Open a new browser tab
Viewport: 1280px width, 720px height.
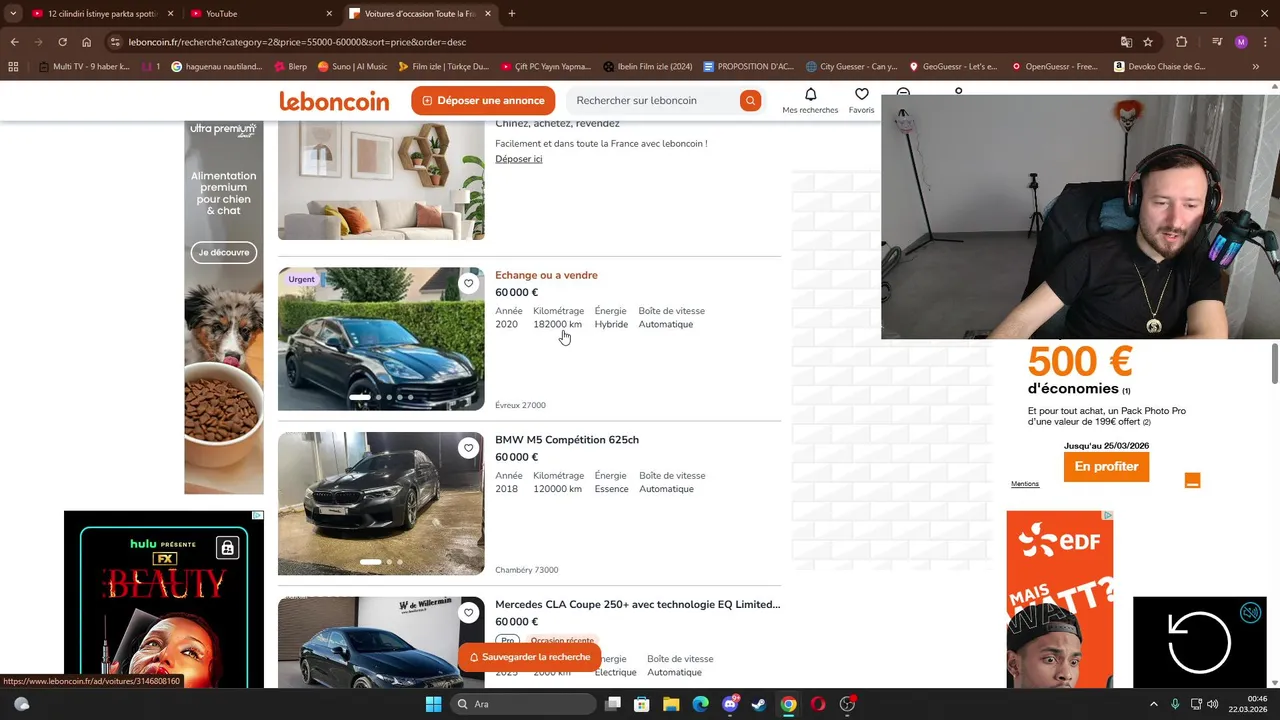(x=512, y=14)
